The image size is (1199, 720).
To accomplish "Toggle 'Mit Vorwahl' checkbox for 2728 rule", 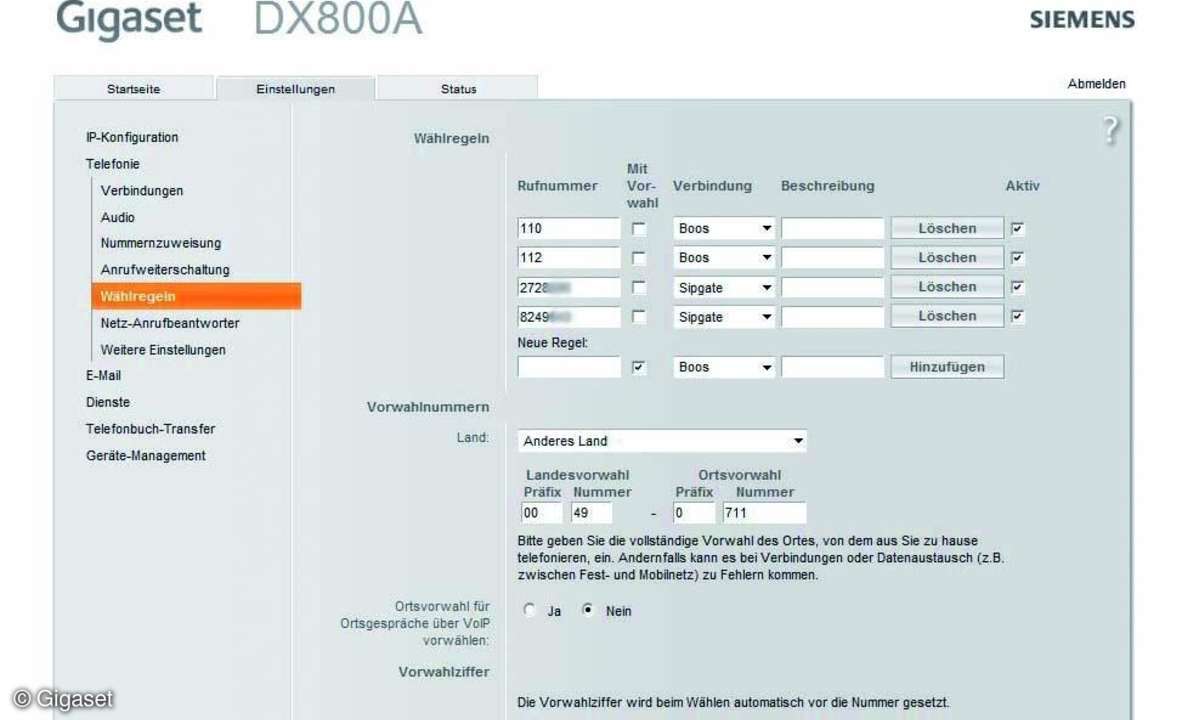I will (638, 287).
